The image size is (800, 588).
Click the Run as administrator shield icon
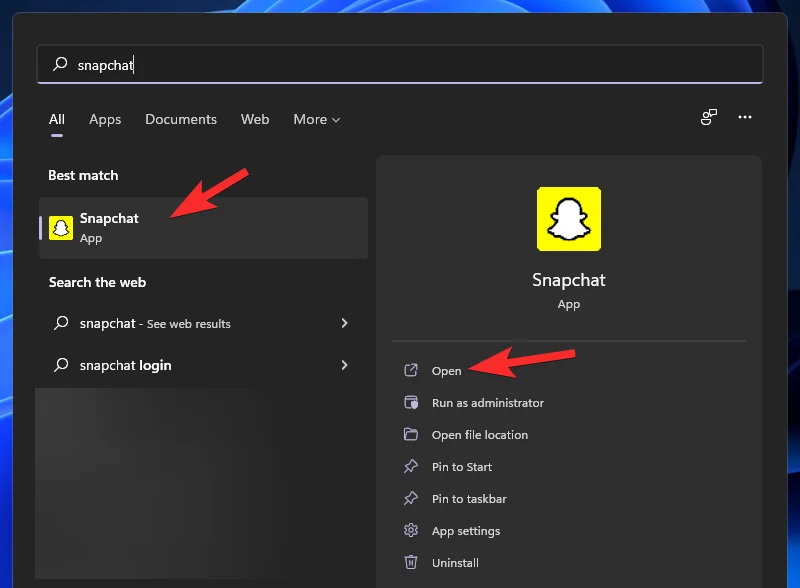[411, 402]
